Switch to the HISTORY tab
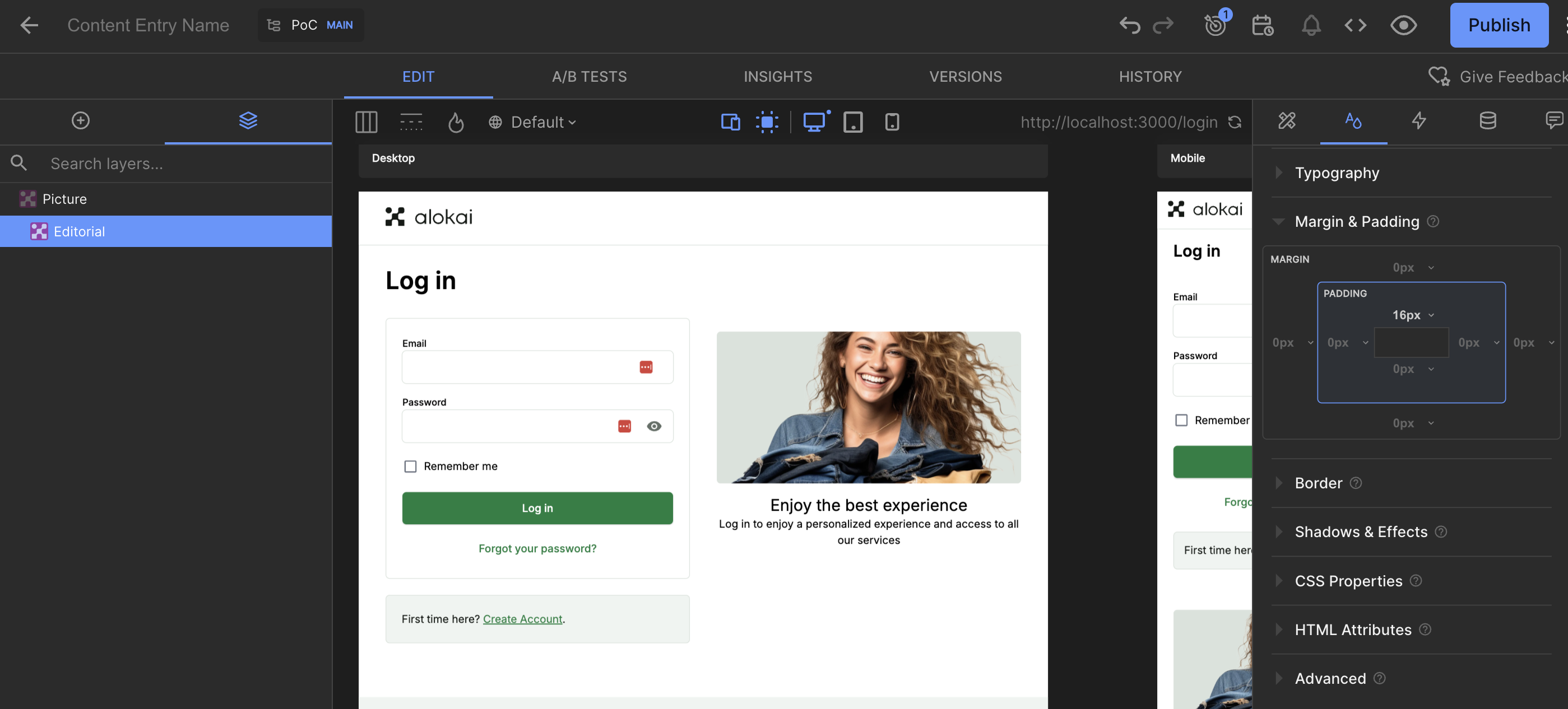The height and width of the screenshot is (709, 1568). (x=1150, y=76)
